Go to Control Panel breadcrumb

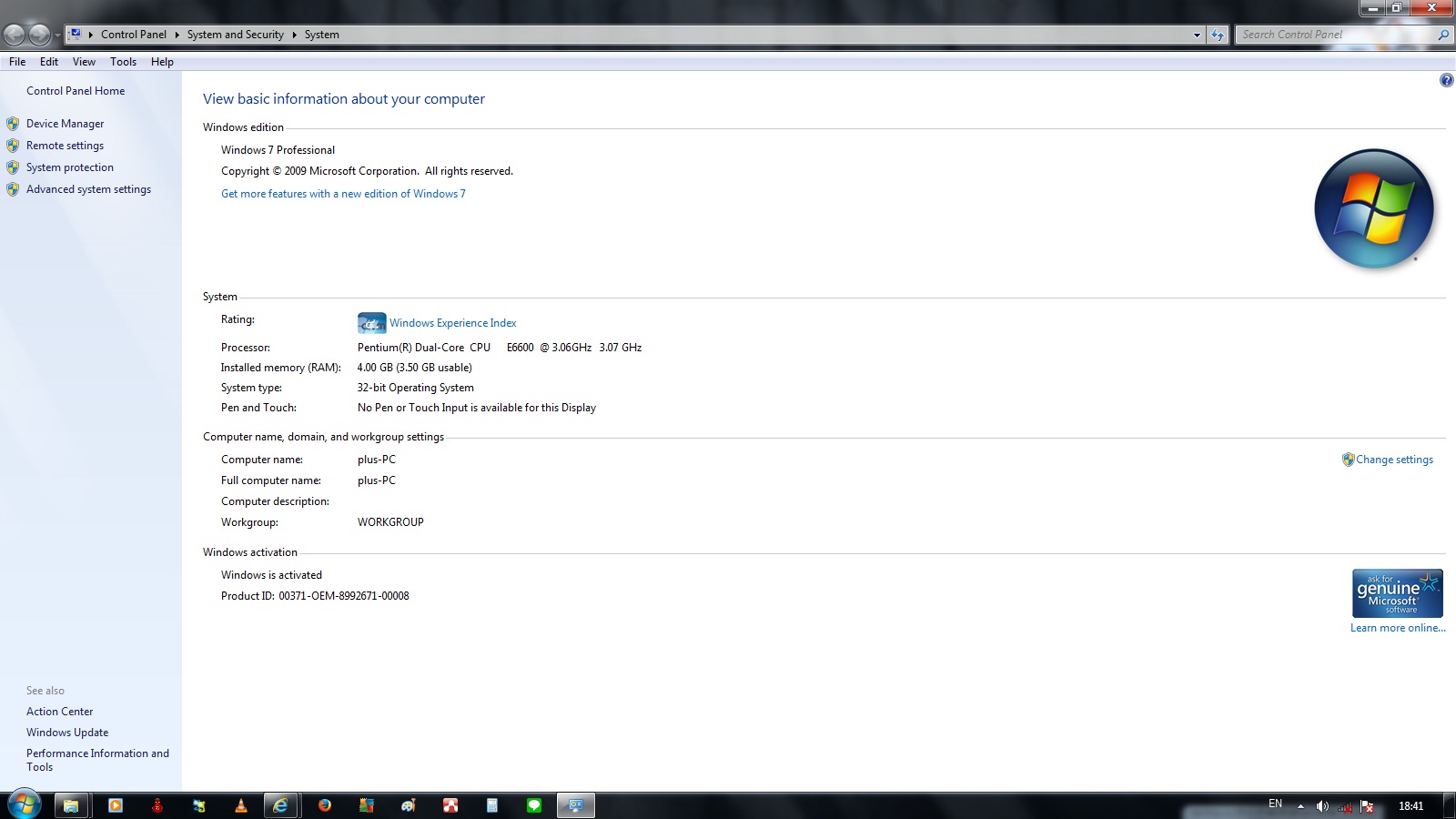pos(134,35)
